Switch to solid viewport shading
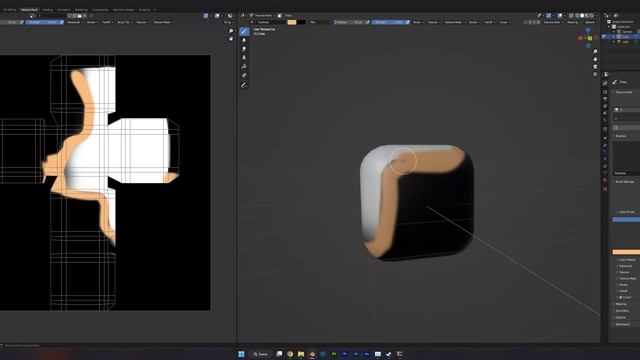Screen dimensions: 640x360 pos(582,16)
